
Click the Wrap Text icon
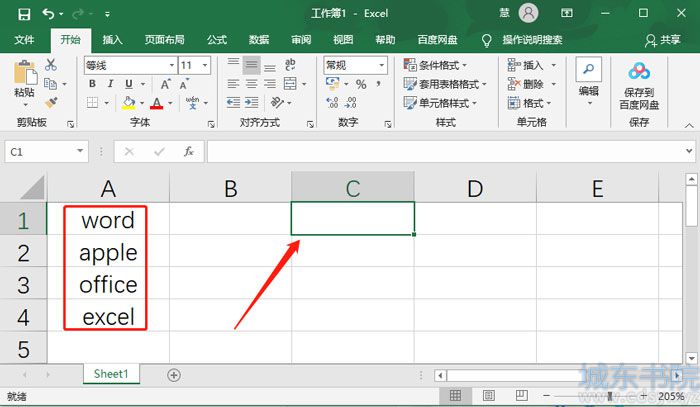pos(290,65)
